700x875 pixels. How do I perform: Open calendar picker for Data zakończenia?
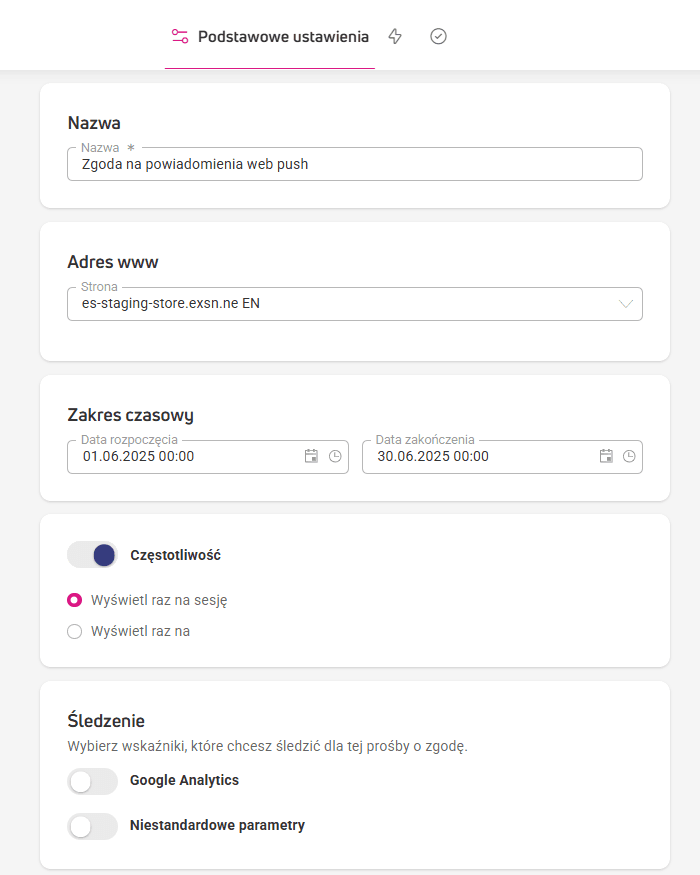(x=606, y=456)
